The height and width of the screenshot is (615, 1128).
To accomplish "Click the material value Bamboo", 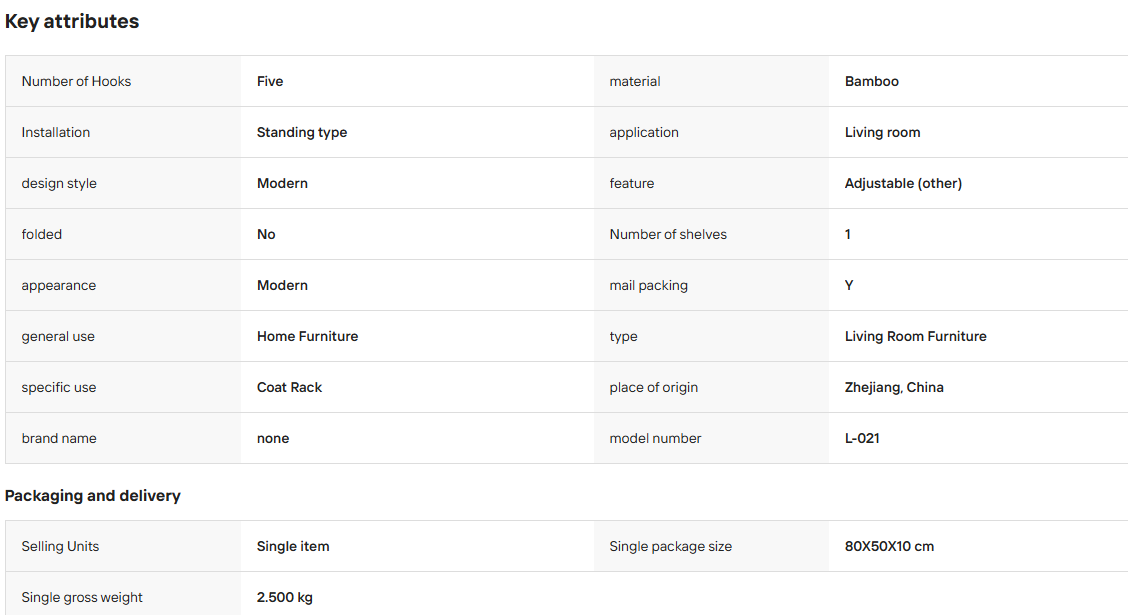I will coord(871,81).
